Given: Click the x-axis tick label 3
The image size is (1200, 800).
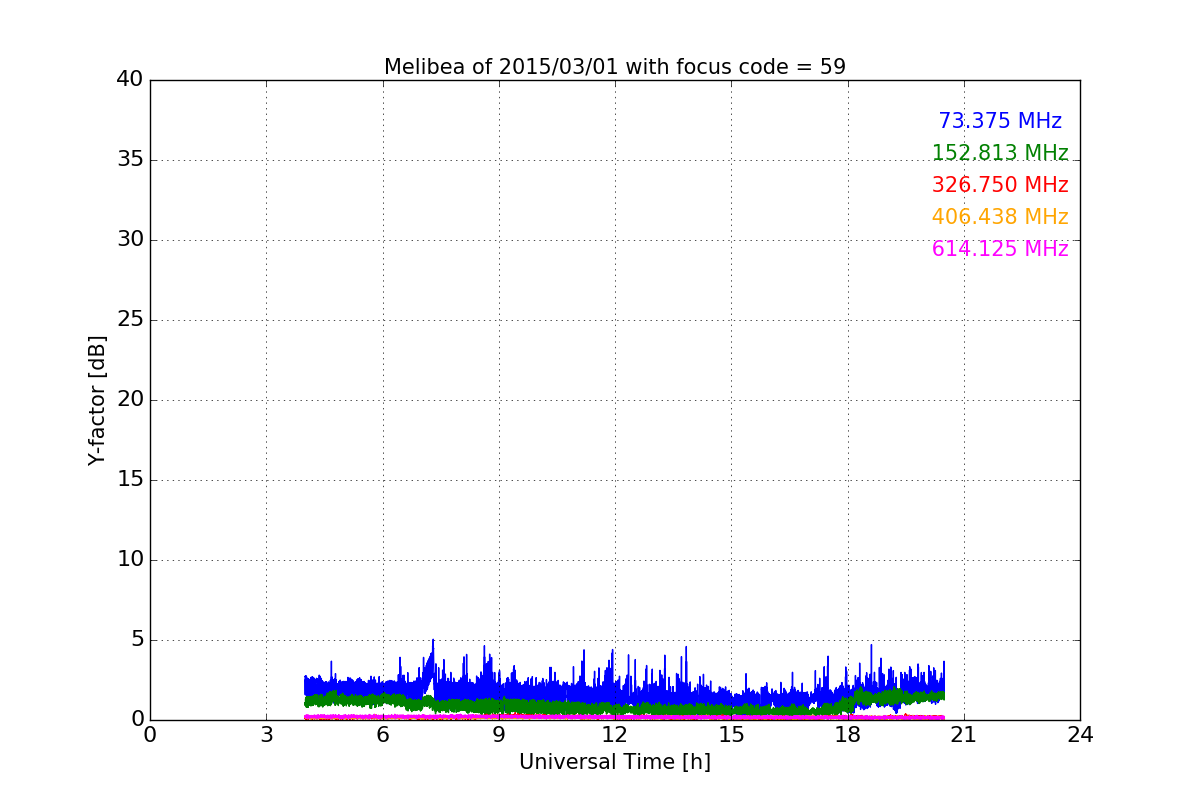Looking at the screenshot, I should pos(266,735).
